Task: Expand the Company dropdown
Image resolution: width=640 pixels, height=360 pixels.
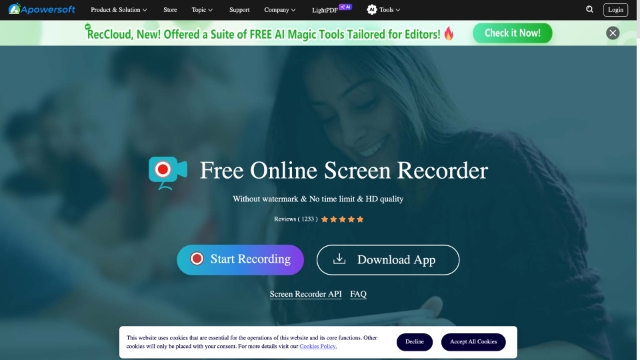Action: (280, 9)
